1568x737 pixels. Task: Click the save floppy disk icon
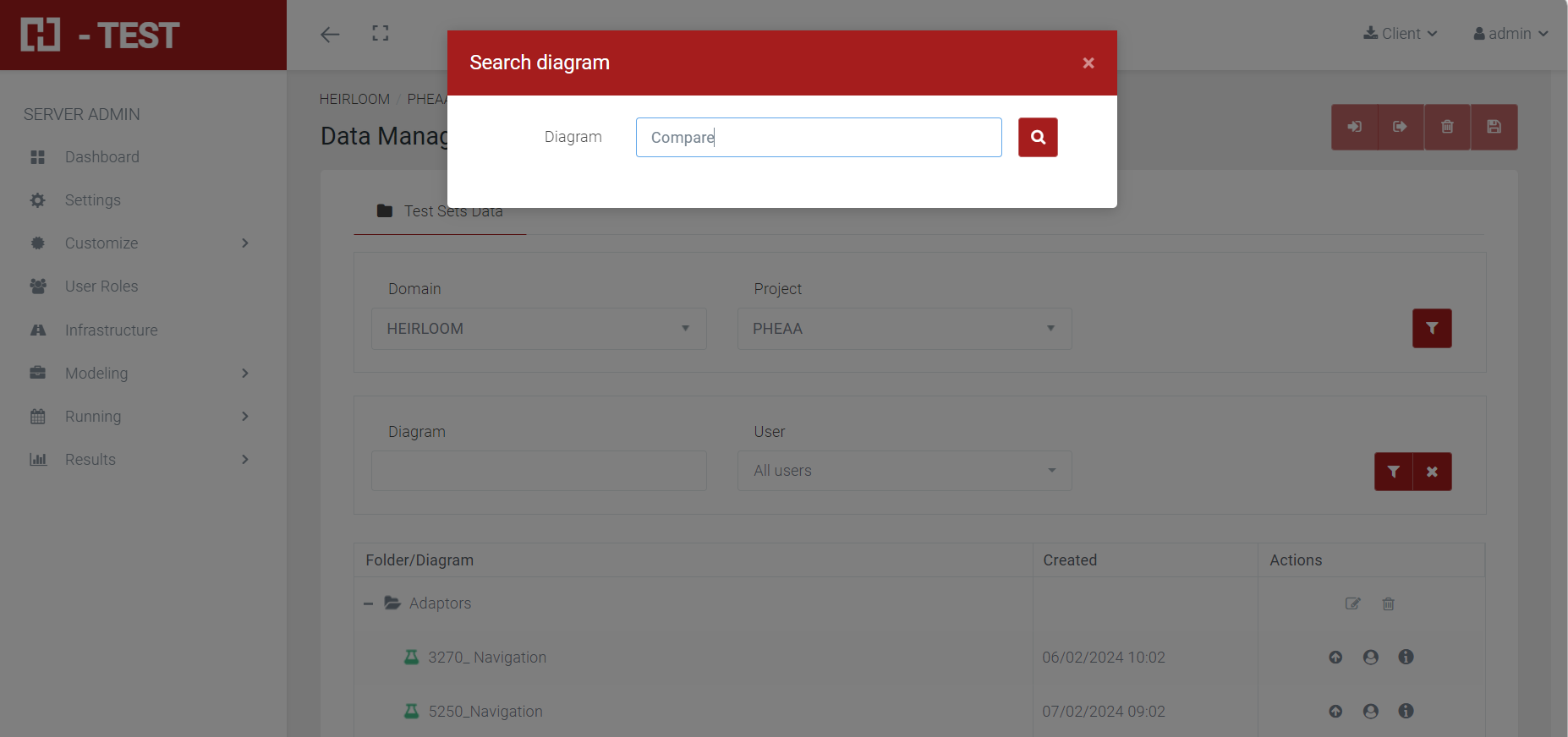[1494, 127]
